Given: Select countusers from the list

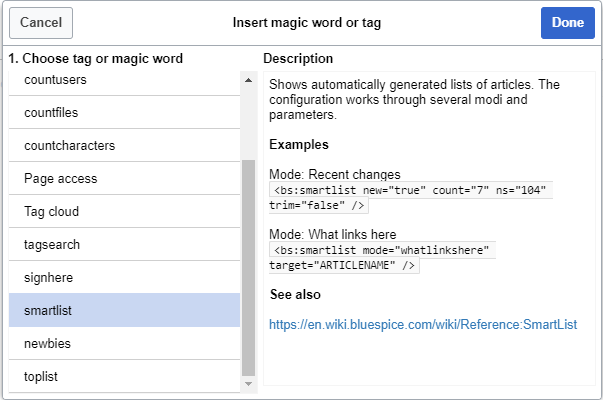Looking at the screenshot, I should pyautogui.click(x=124, y=80).
